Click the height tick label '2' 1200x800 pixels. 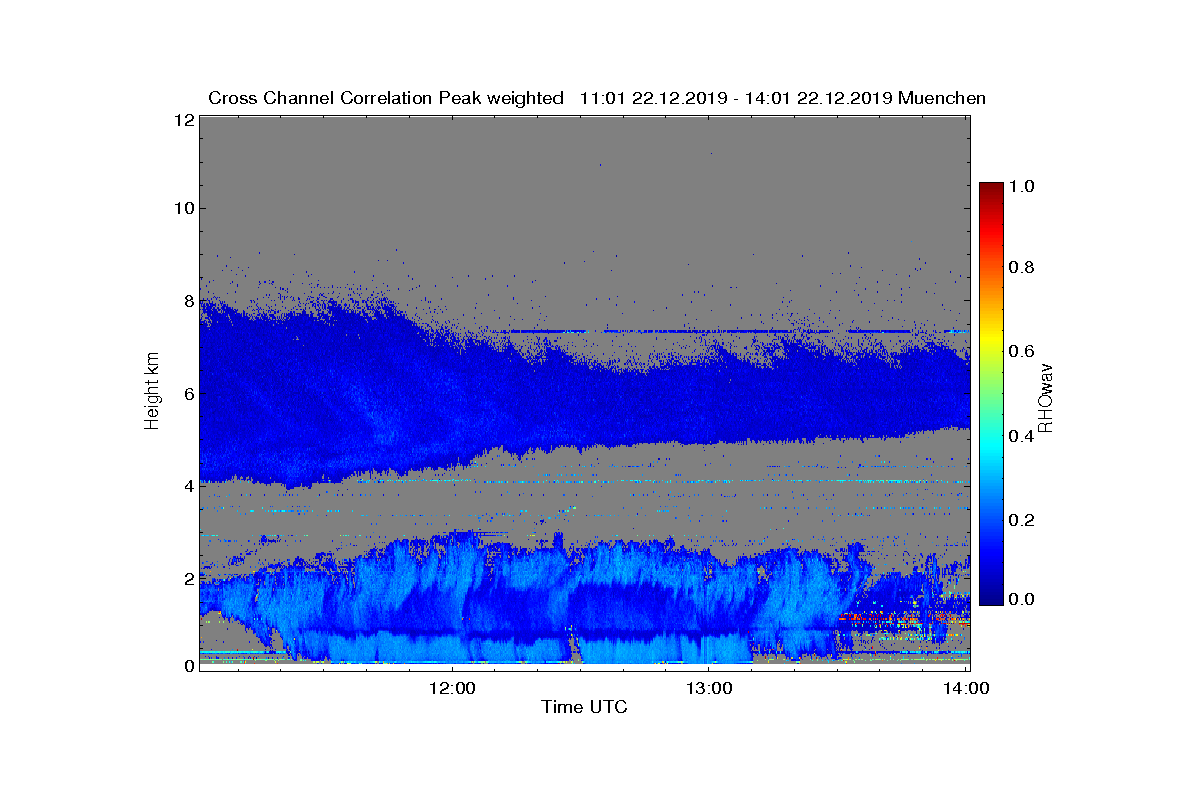pos(187,578)
